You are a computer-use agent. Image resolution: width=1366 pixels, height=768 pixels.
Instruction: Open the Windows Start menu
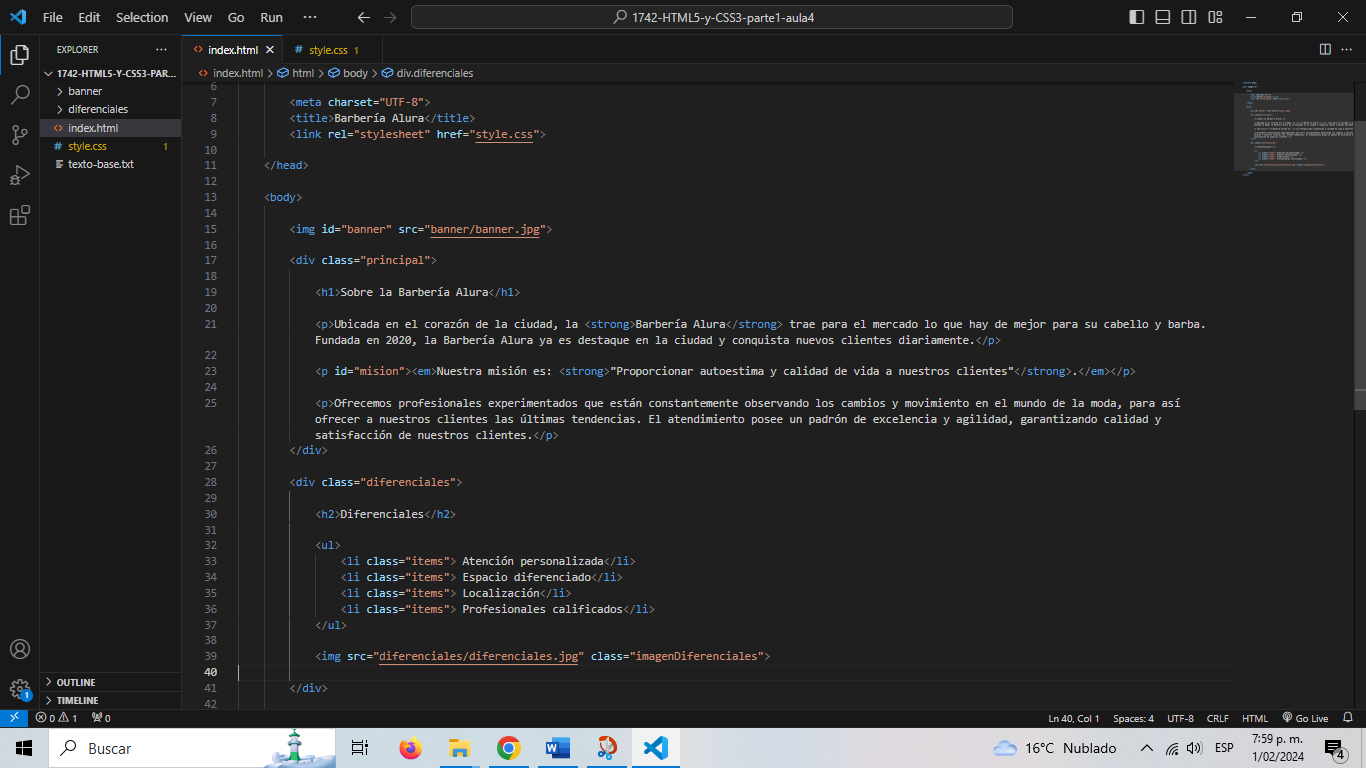(x=24, y=748)
